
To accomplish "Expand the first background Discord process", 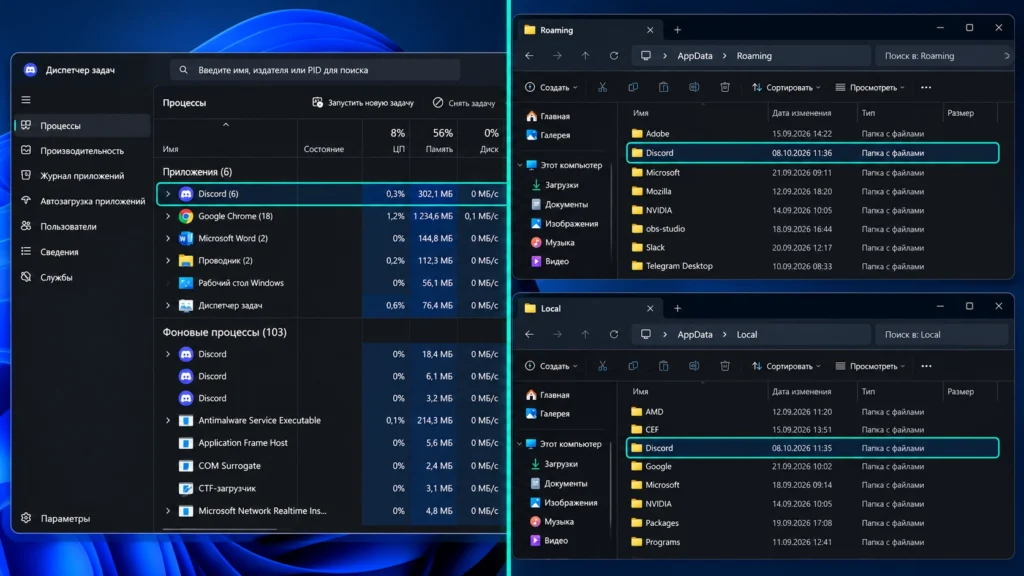I will click(168, 354).
